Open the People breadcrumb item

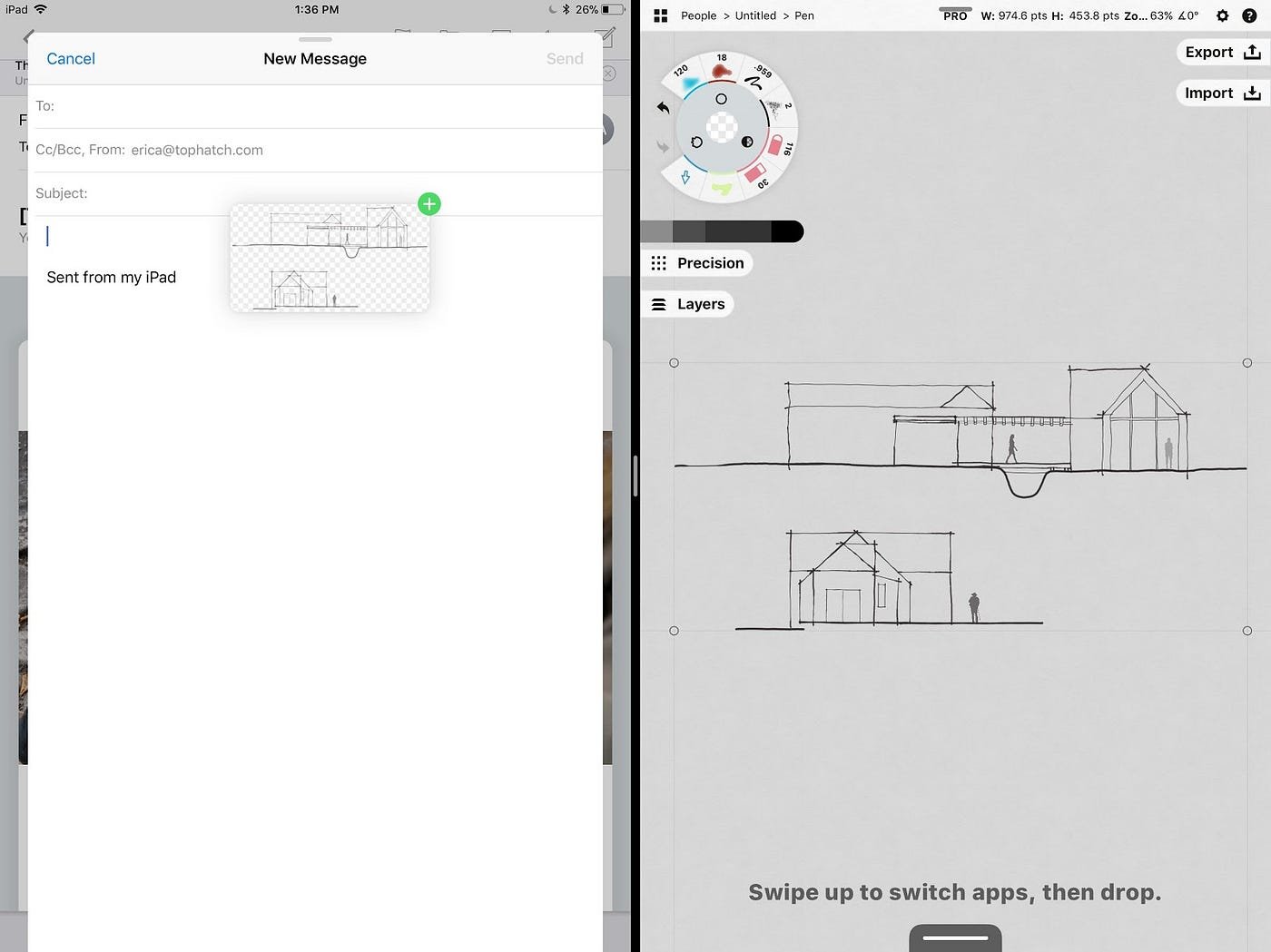point(698,15)
